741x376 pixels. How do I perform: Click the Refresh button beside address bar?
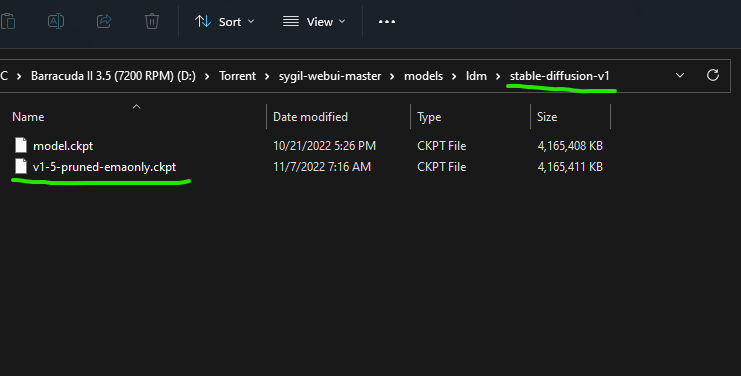pos(713,75)
